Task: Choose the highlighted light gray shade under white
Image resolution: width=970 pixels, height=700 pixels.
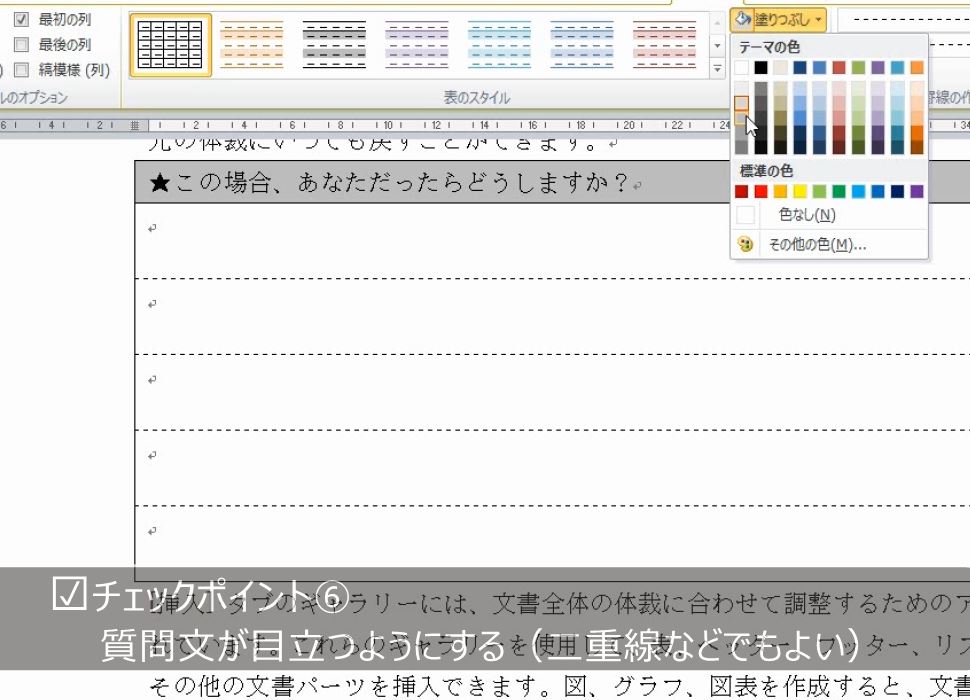Action: click(x=741, y=103)
